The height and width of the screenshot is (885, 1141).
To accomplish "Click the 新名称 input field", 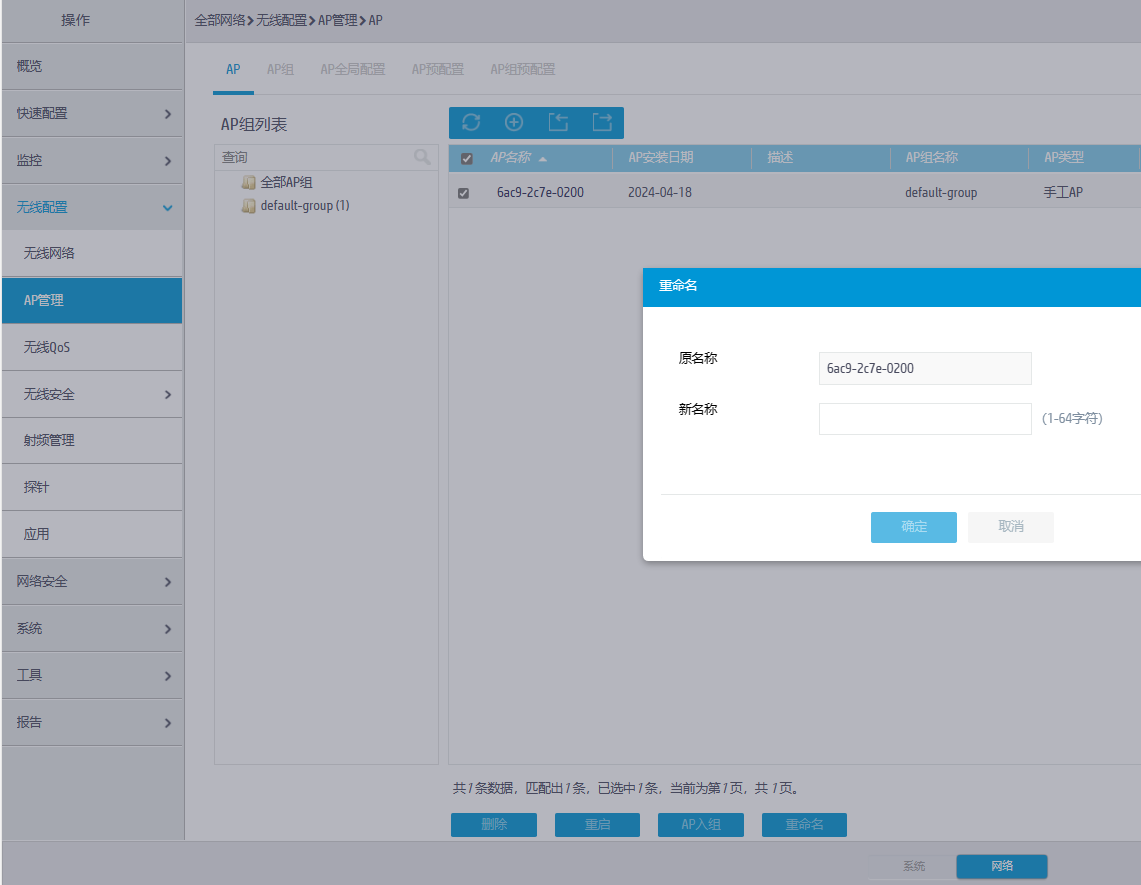I will (924, 419).
